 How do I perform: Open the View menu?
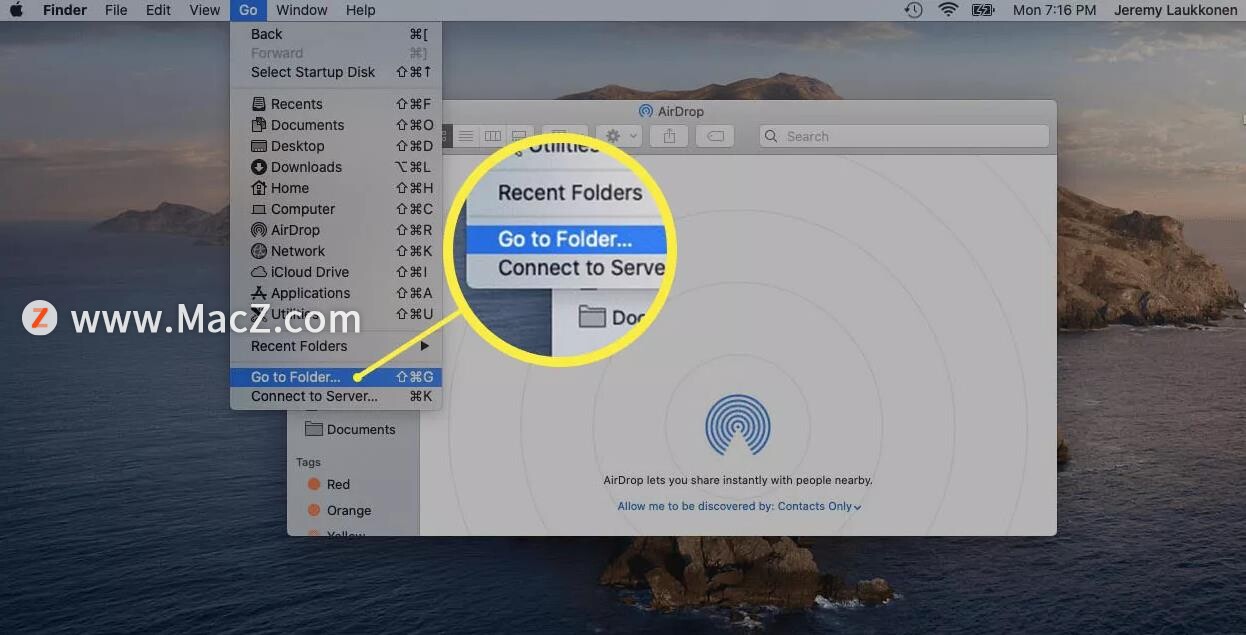tap(205, 10)
